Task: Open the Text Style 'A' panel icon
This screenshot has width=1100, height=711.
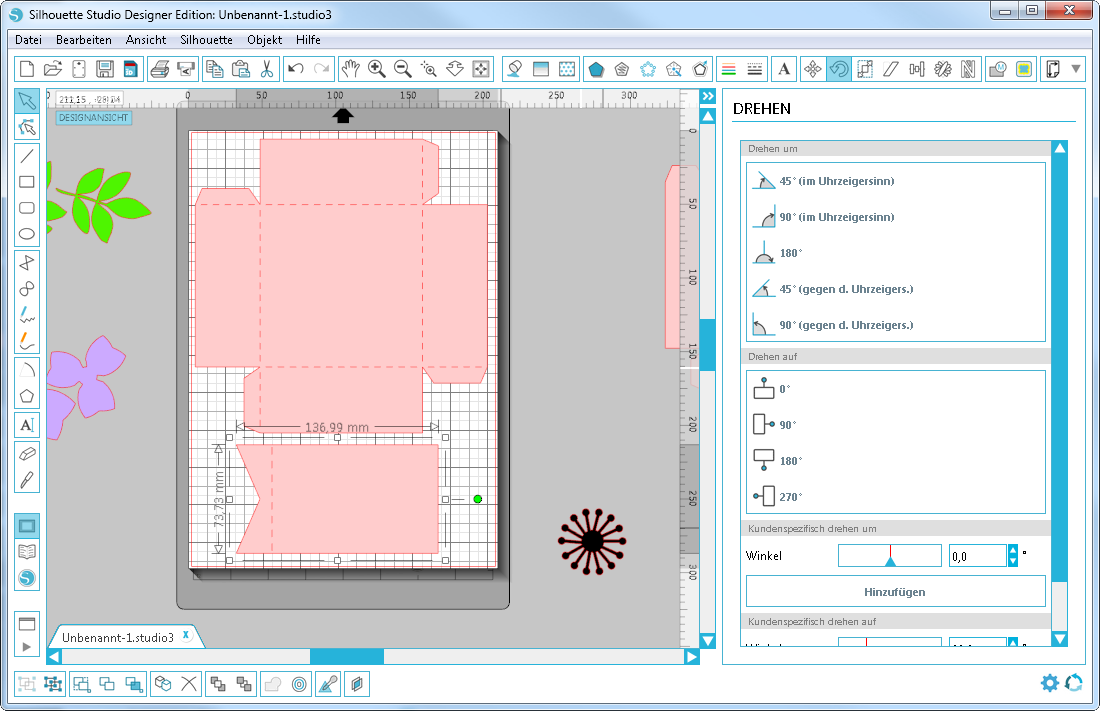Action: [785, 69]
